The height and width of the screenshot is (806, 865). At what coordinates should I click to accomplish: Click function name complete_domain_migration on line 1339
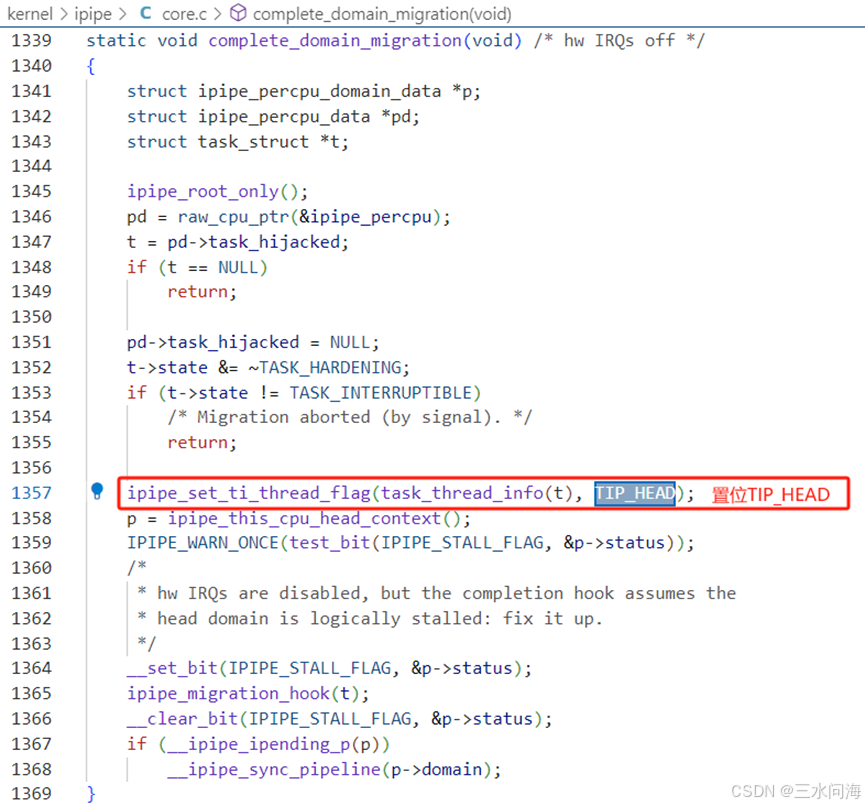click(x=335, y=41)
